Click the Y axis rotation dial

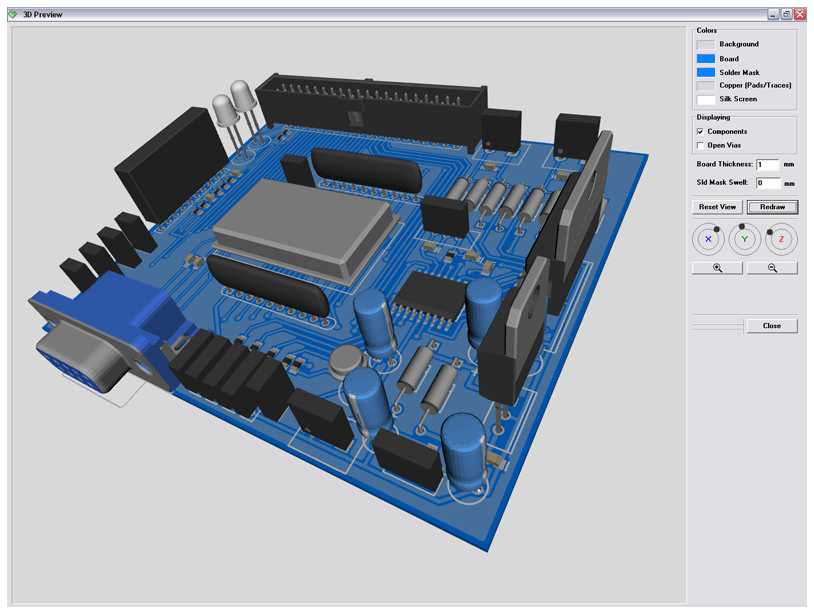(744, 240)
